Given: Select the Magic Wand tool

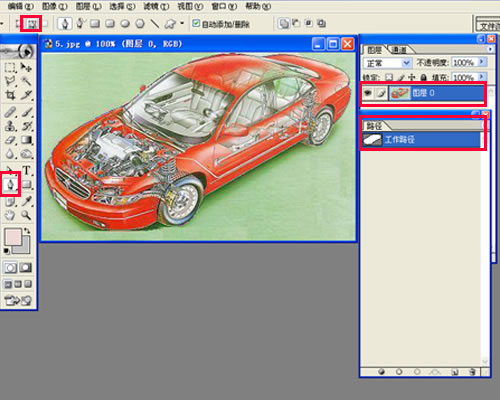Looking at the screenshot, I should 26,81.
